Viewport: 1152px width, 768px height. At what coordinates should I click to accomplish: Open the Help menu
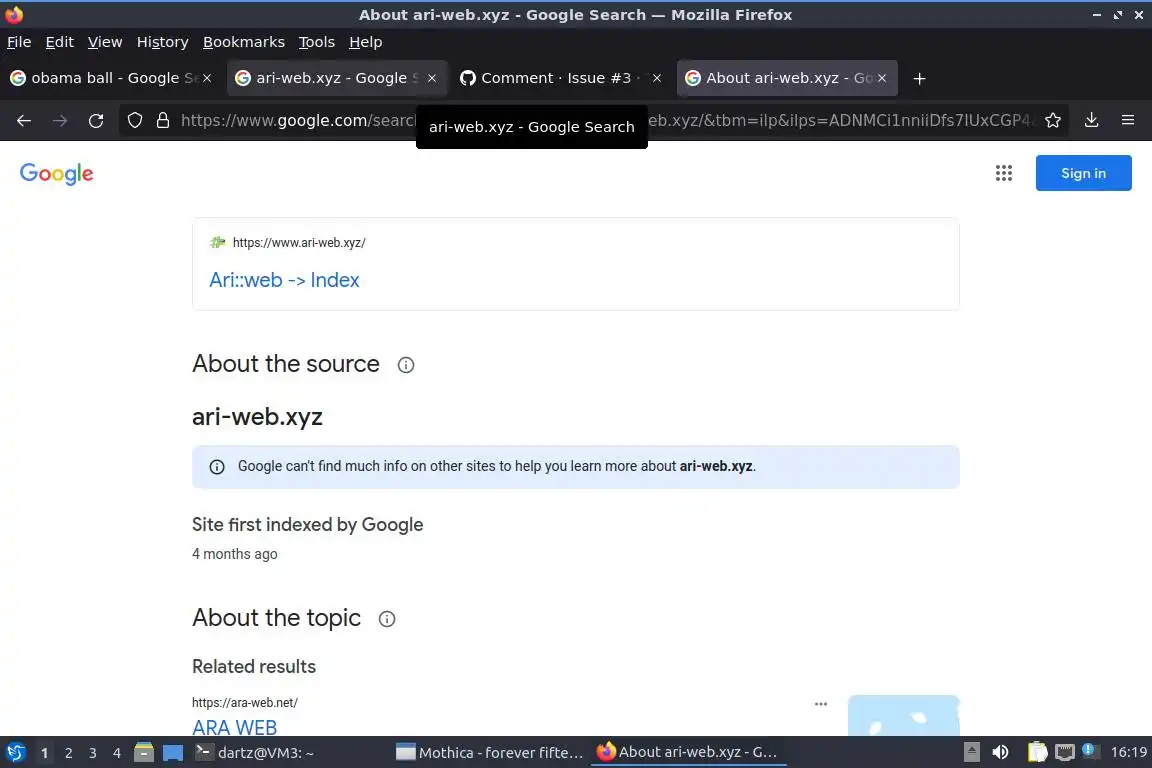365,42
